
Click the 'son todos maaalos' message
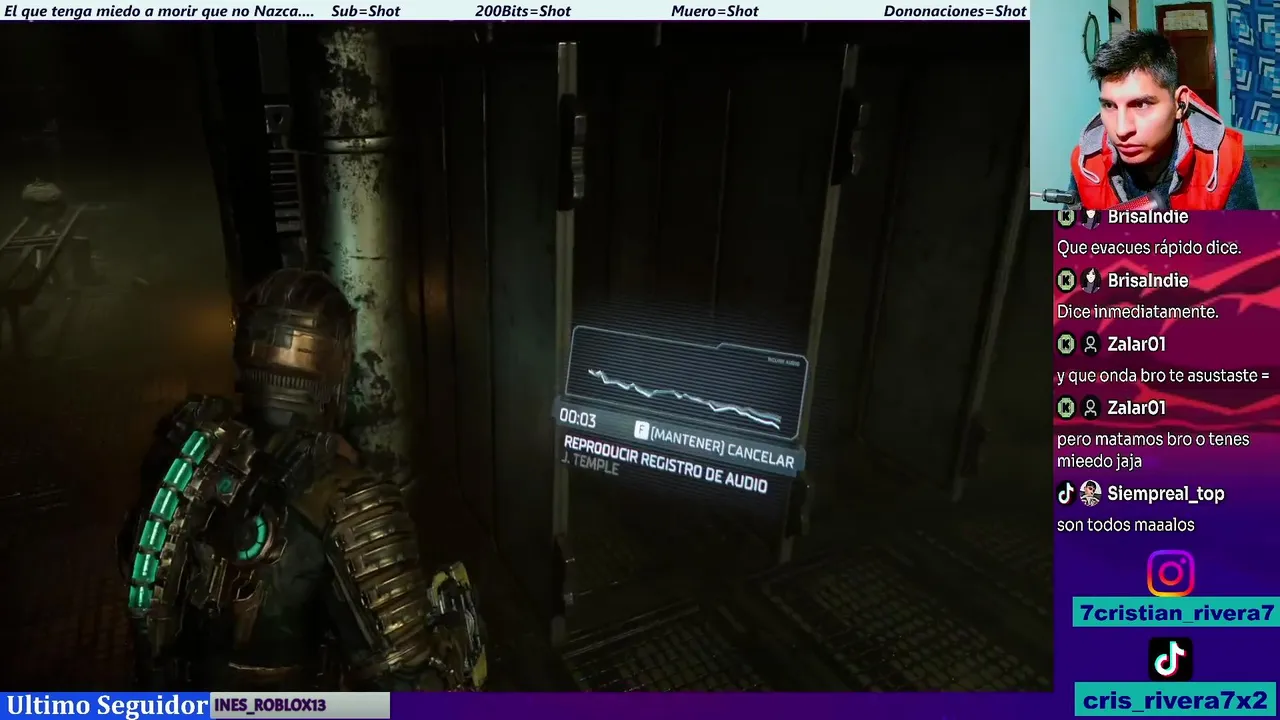(1125, 525)
